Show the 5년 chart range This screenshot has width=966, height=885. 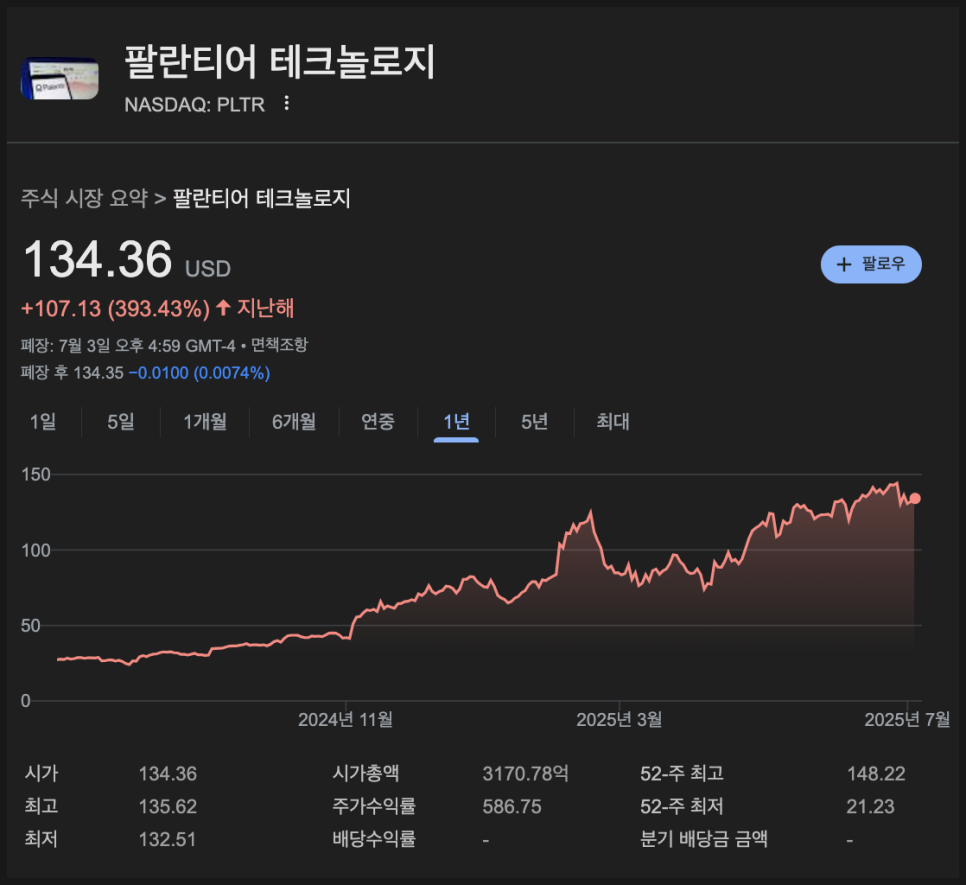click(x=534, y=422)
